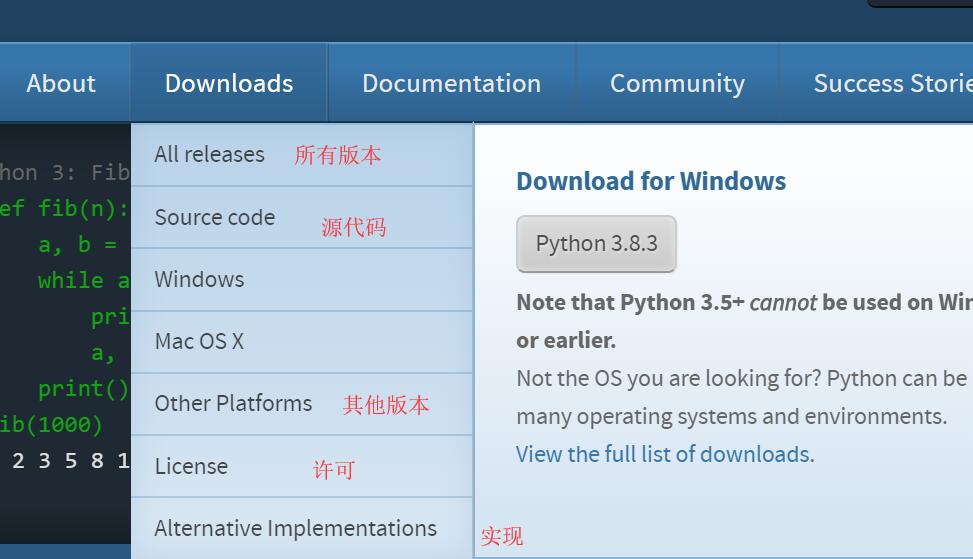The image size is (973, 559).
Task: Click the Fibonacci output '2 3 5 8 1'
Action: [70, 461]
